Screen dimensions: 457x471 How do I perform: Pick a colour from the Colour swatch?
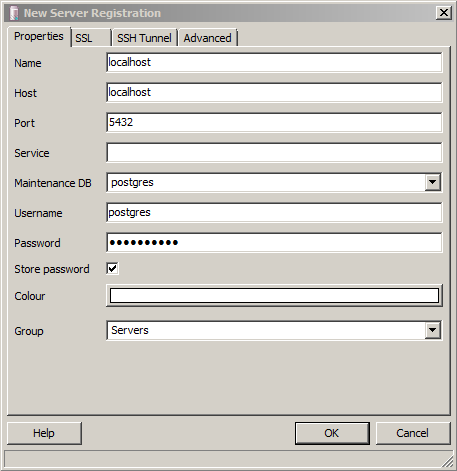(274, 296)
